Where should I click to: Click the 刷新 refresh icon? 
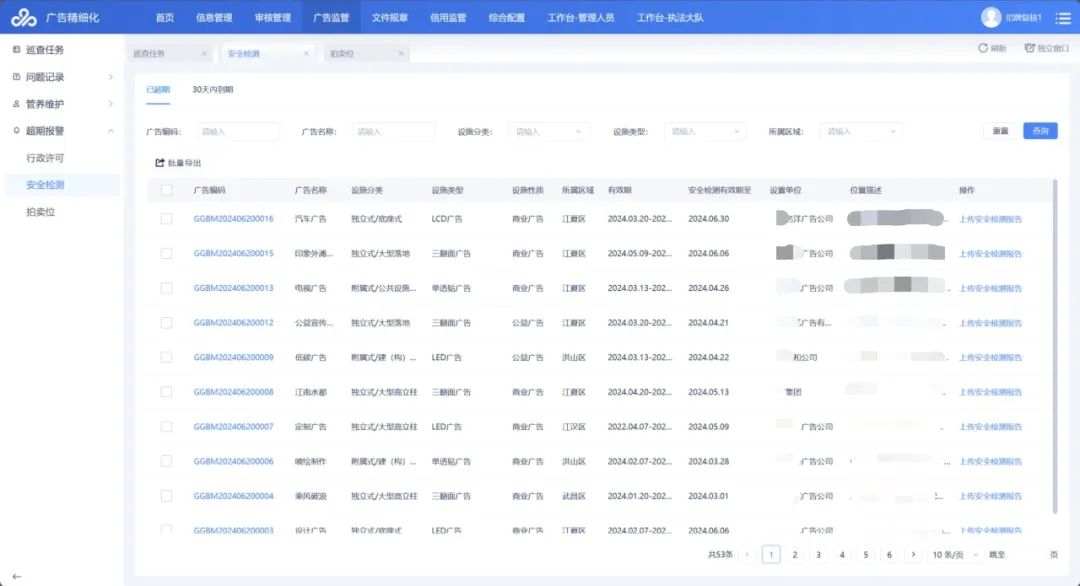pos(983,48)
